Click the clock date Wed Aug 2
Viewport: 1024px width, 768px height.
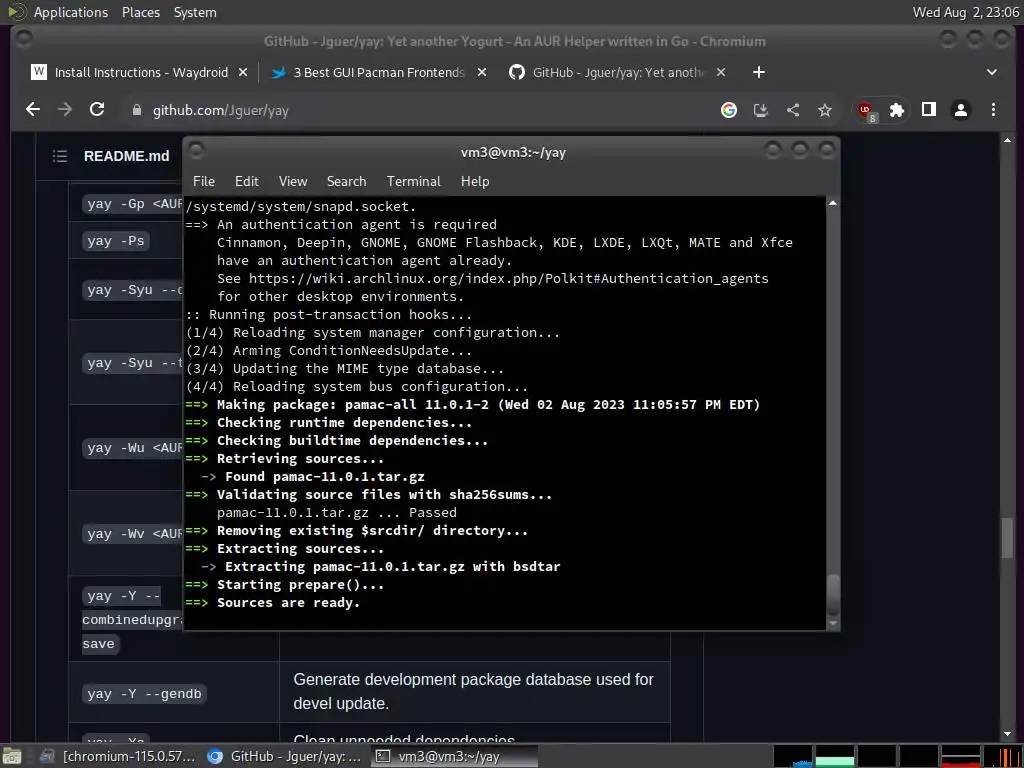point(966,12)
